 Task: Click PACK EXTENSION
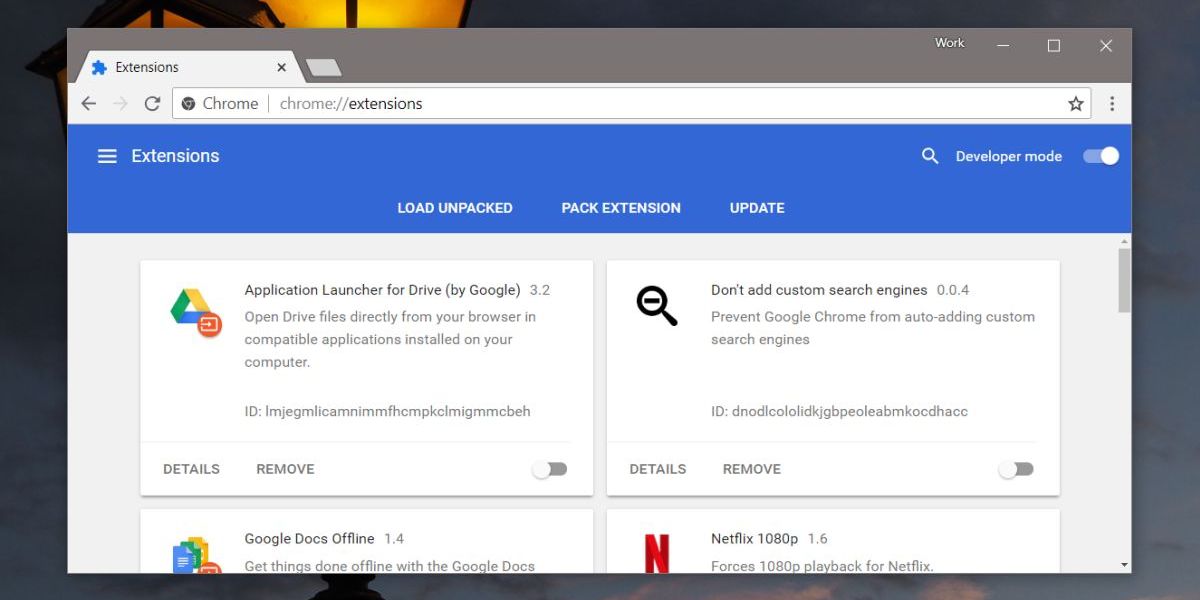point(621,208)
